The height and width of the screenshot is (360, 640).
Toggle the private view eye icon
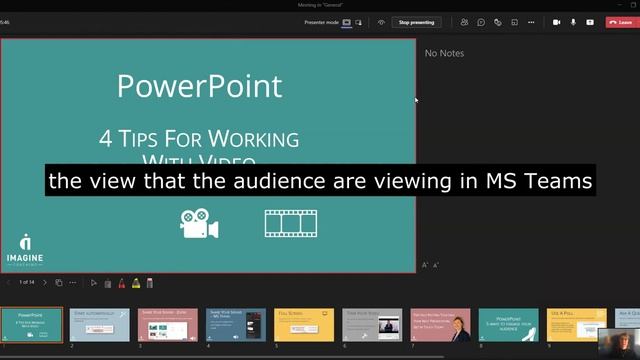tap(381, 22)
